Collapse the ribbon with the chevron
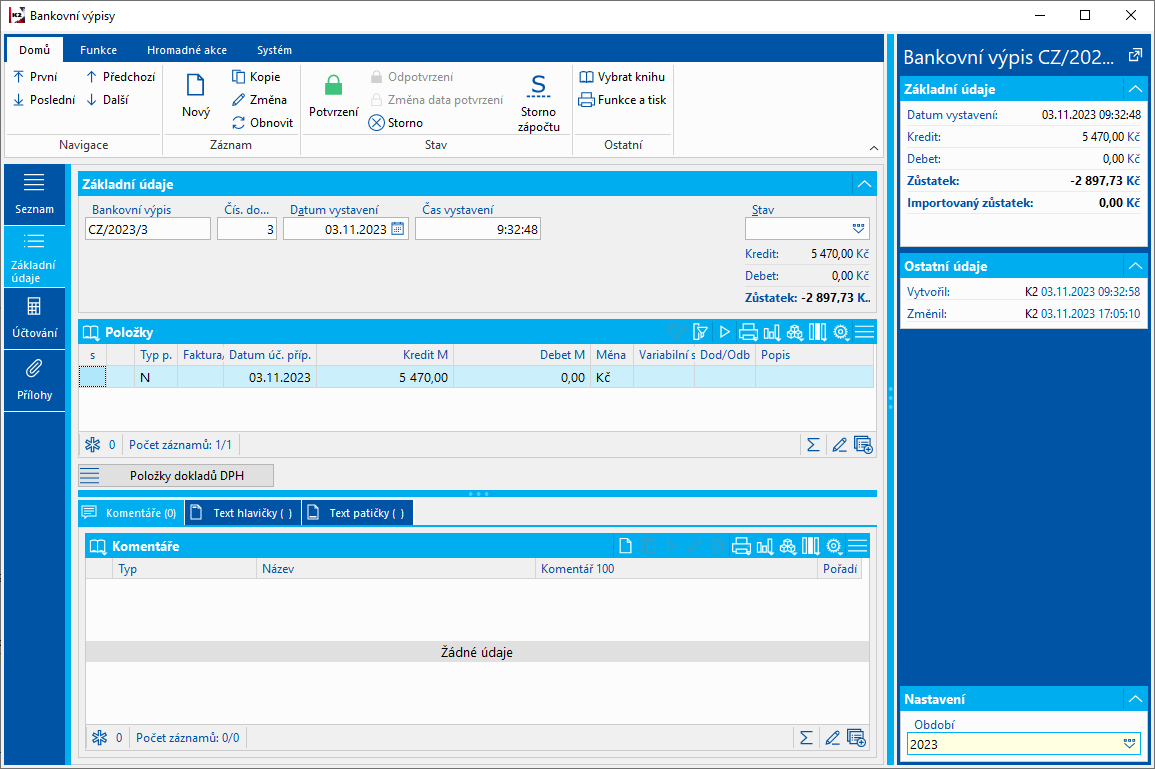 coord(872,148)
